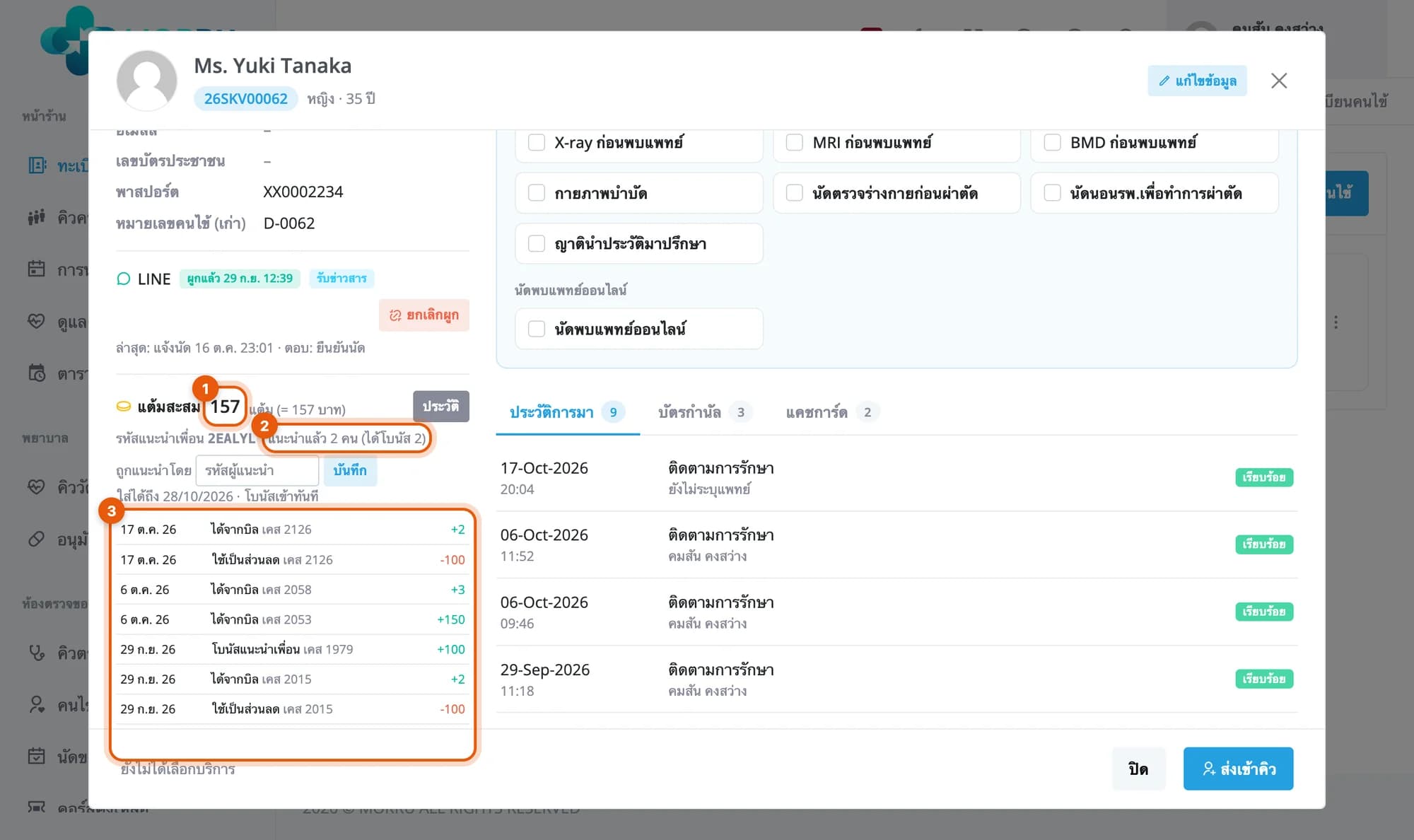Switch to the บัตรกำนัล tab

coord(704,412)
